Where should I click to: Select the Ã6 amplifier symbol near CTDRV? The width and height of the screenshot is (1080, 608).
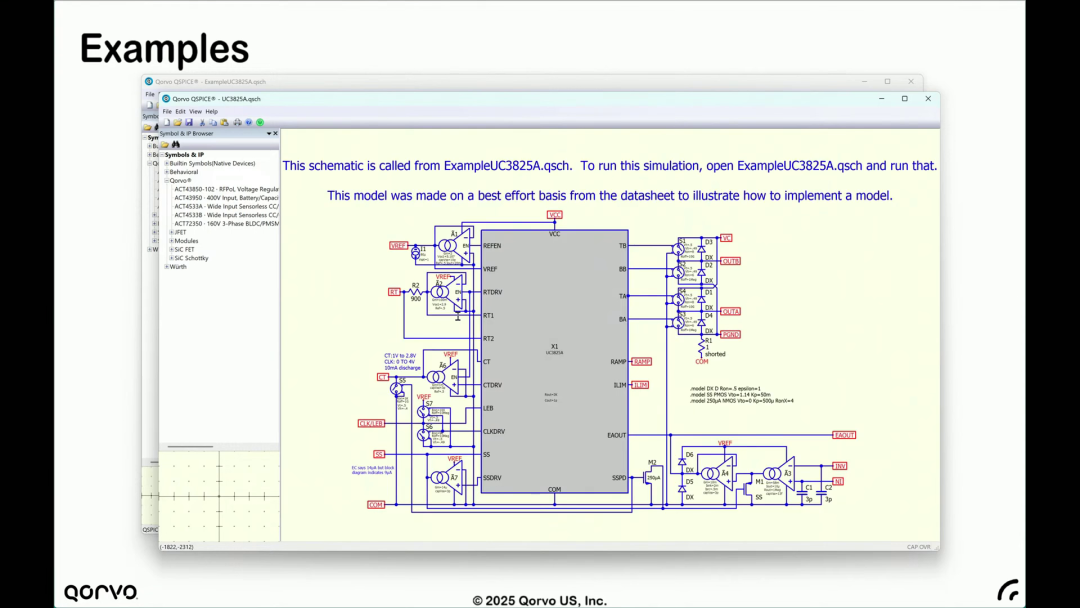pyautogui.click(x=444, y=377)
